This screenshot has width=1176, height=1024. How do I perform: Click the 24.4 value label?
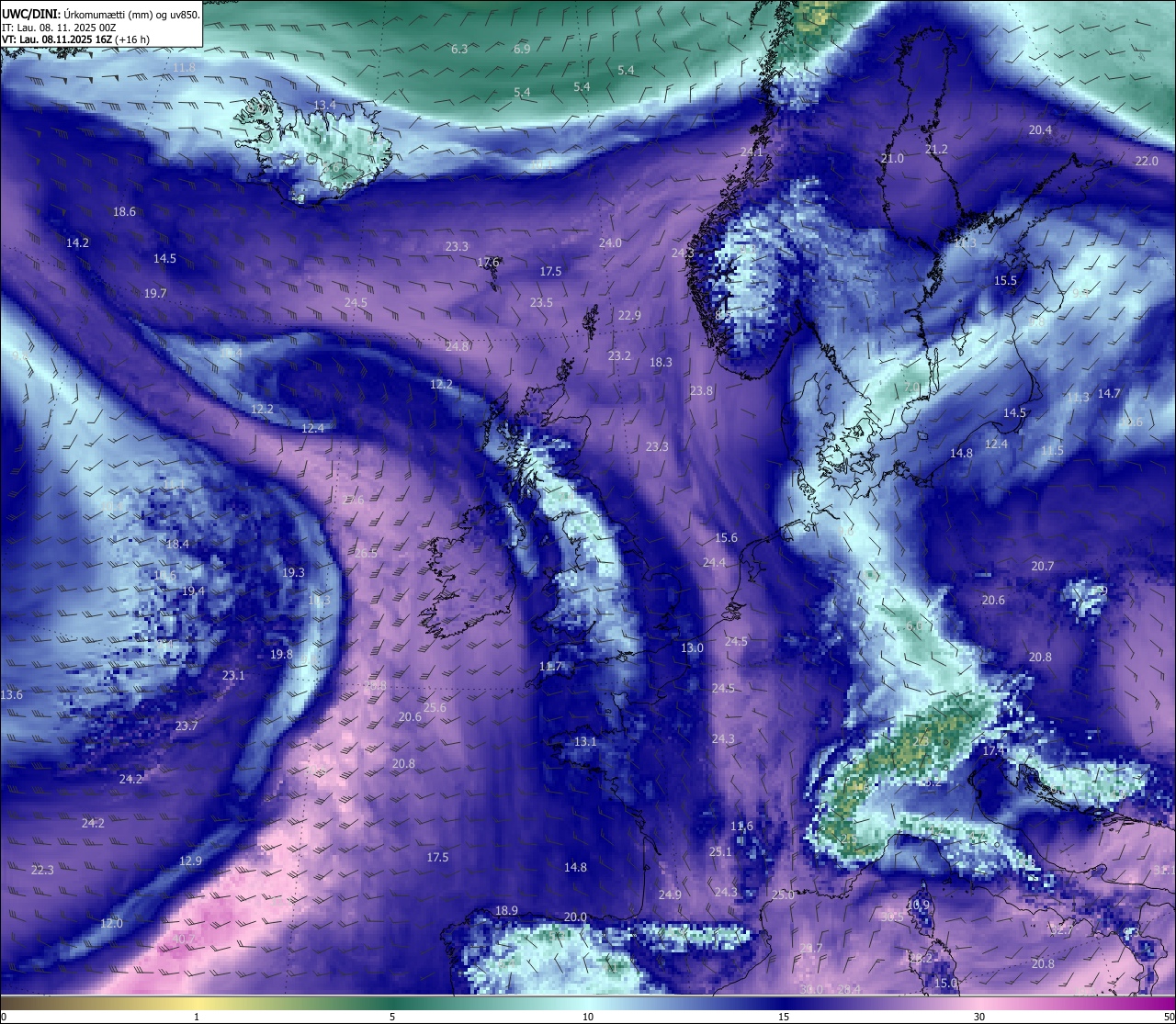pos(714,563)
